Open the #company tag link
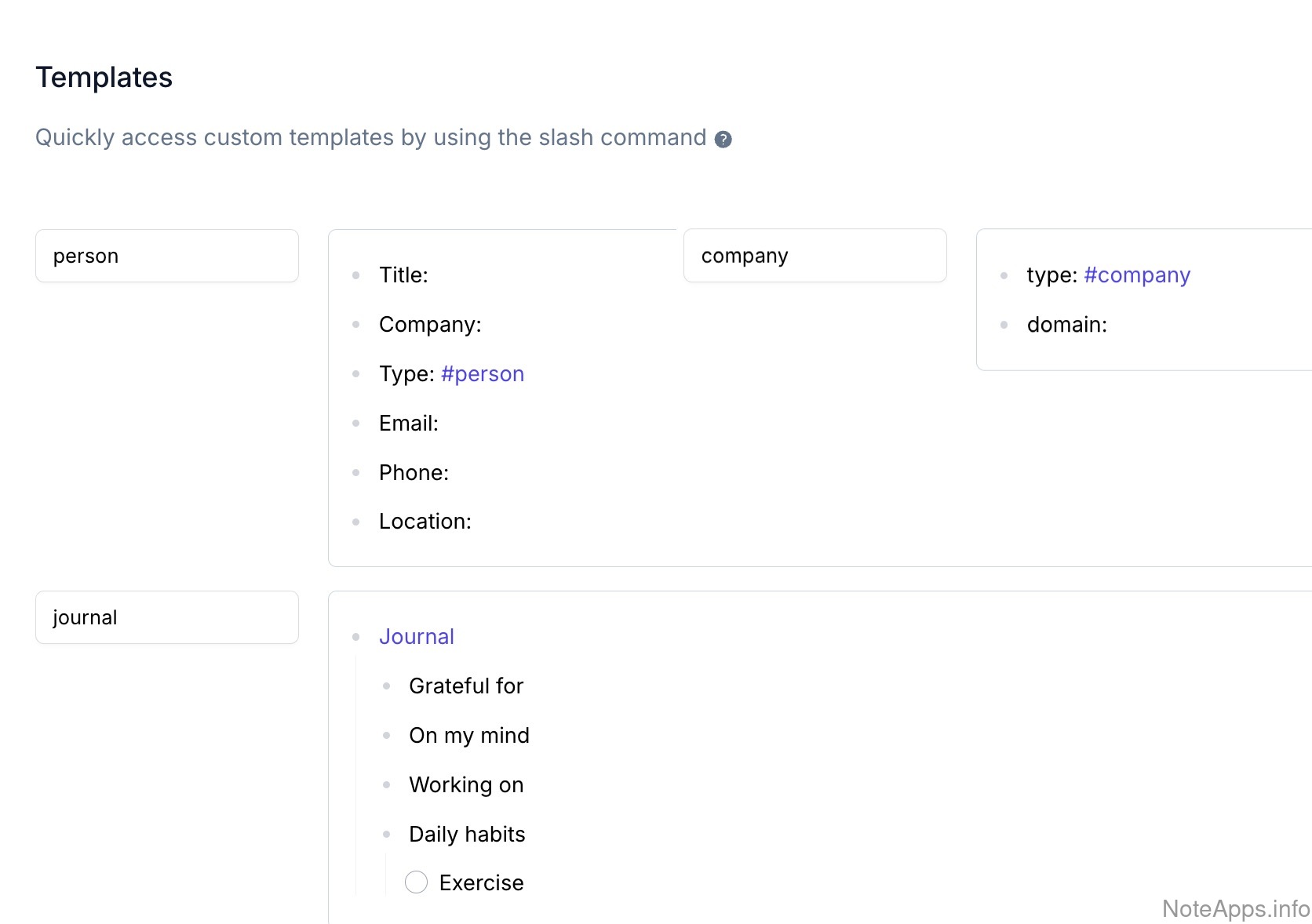 pyautogui.click(x=1136, y=275)
